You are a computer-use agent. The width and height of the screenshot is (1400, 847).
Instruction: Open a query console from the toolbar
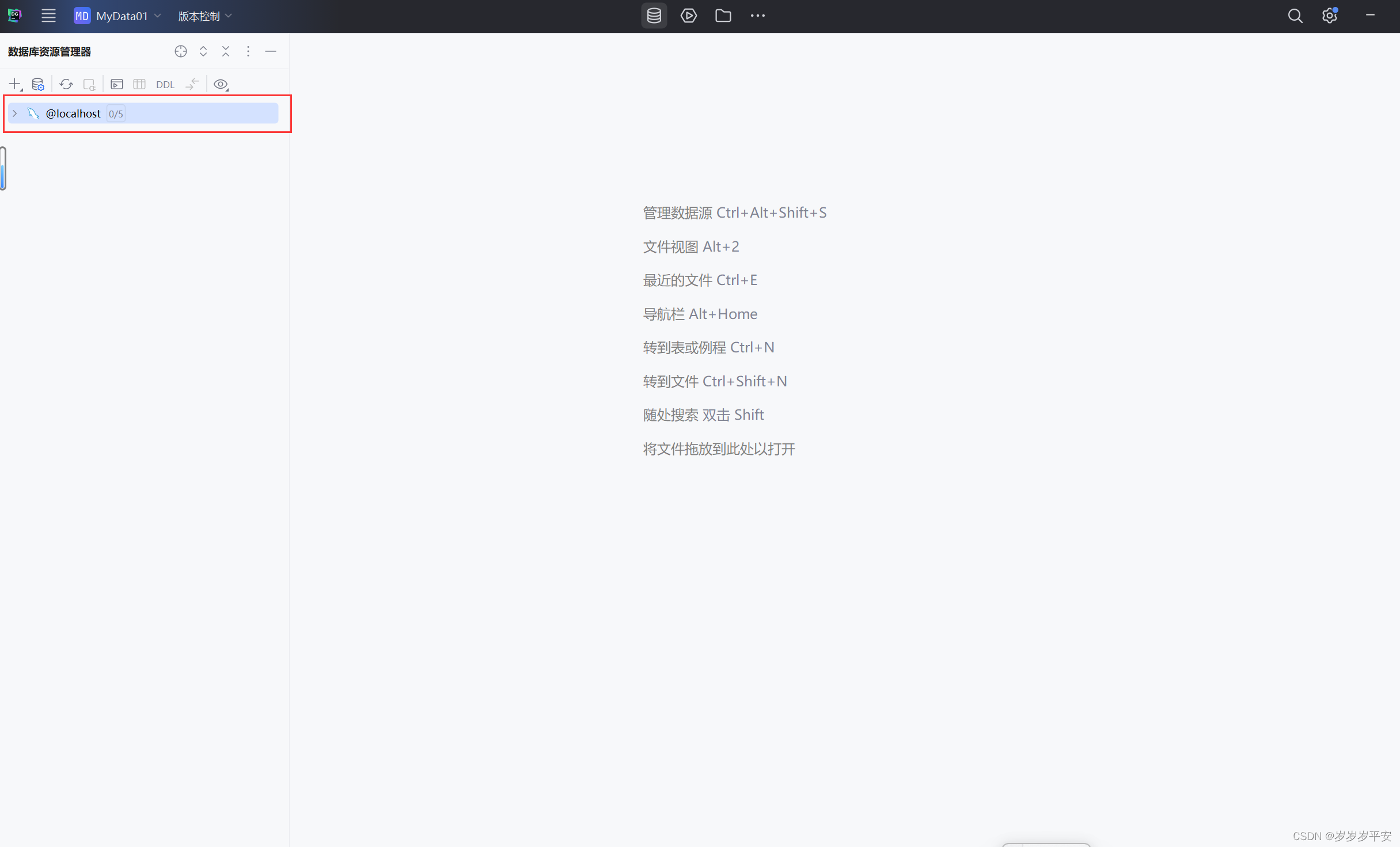point(117,84)
